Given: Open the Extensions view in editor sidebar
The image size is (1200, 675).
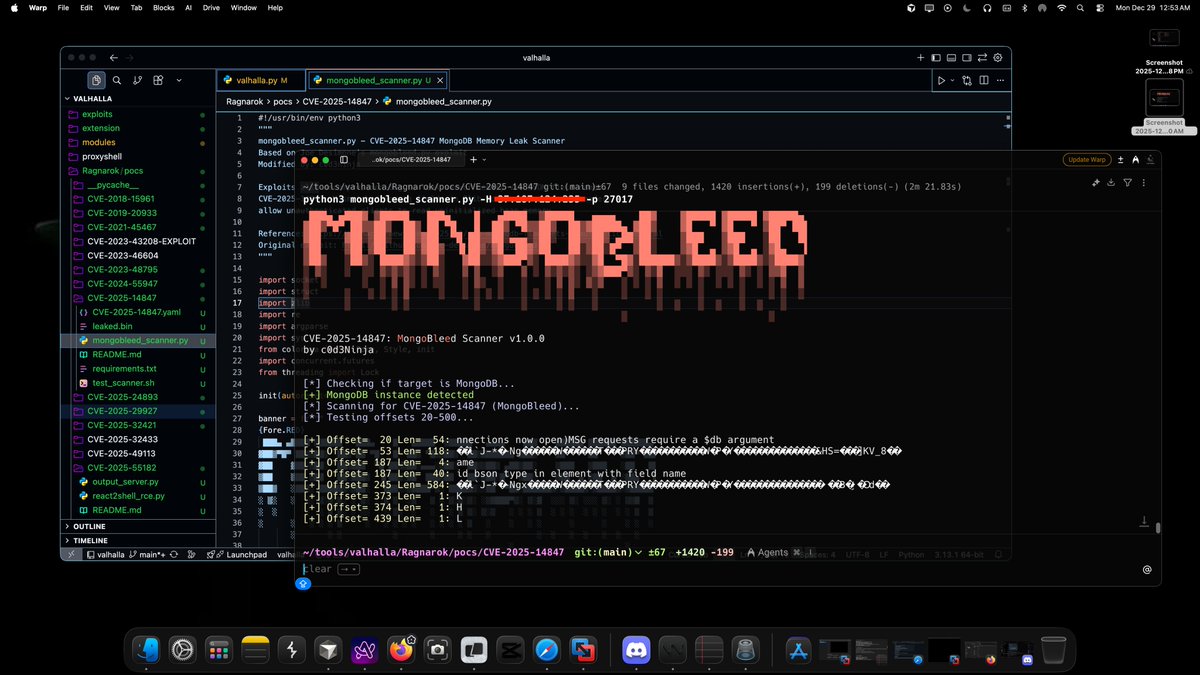Looking at the screenshot, I should [158, 80].
